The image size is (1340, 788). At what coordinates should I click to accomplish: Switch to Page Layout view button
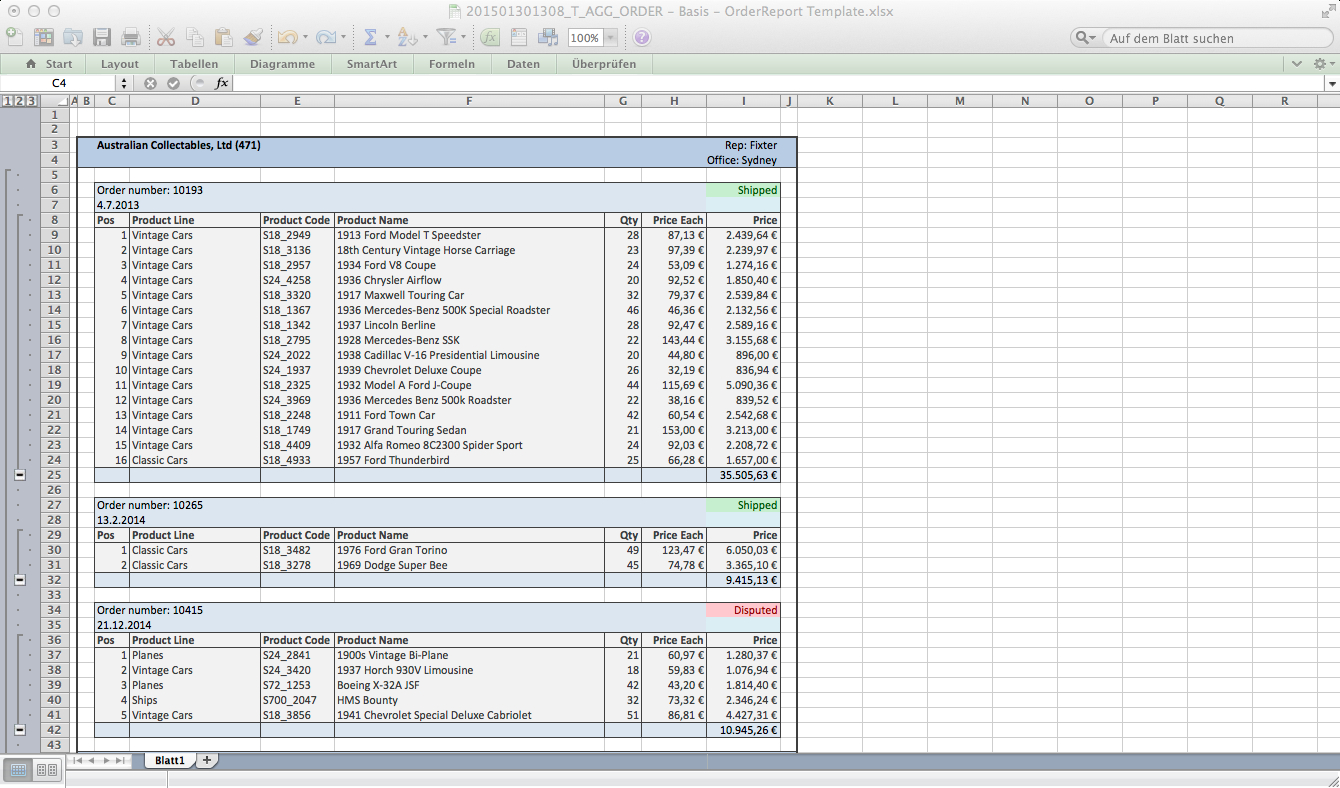[47, 770]
